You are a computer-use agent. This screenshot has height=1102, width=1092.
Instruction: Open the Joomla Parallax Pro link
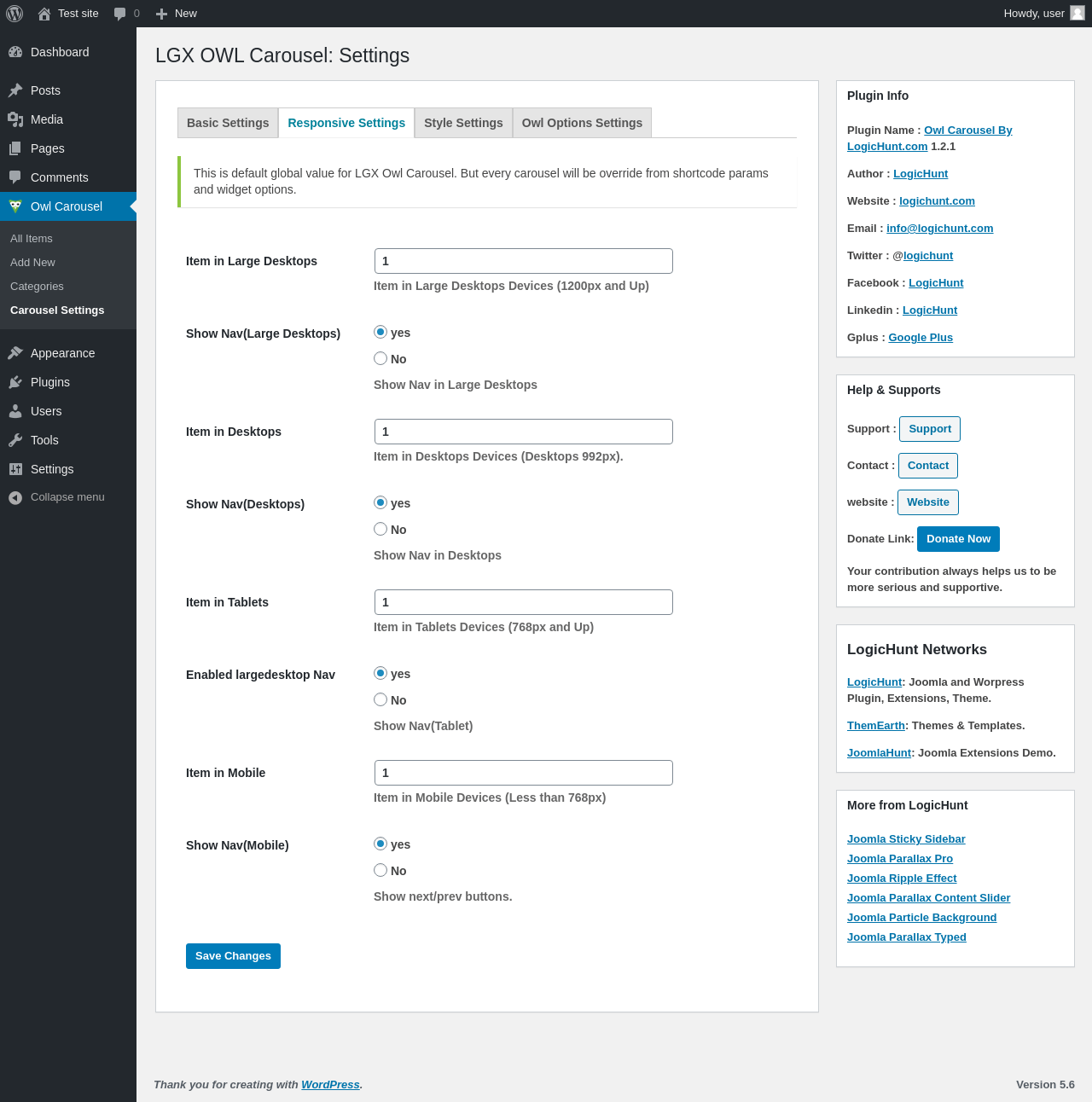(x=900, y=859)
